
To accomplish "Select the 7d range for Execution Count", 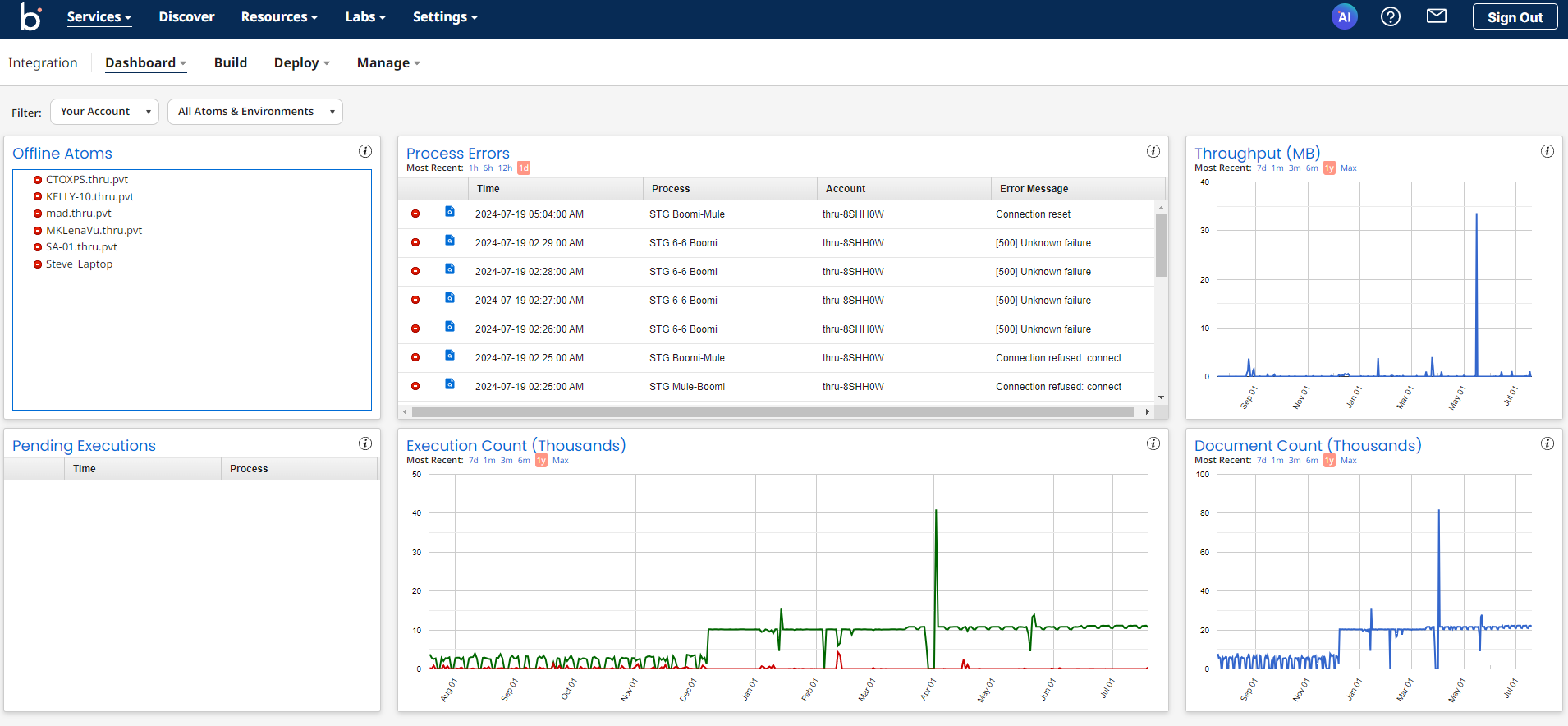I will pyautogui.click(x=474, y=461).
